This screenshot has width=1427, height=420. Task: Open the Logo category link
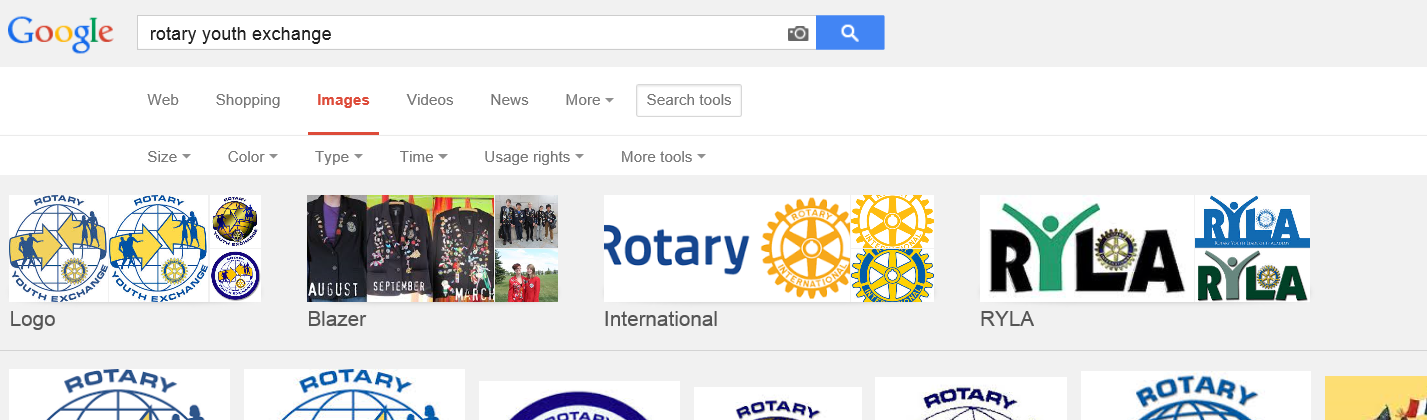[x=32, y=320]
